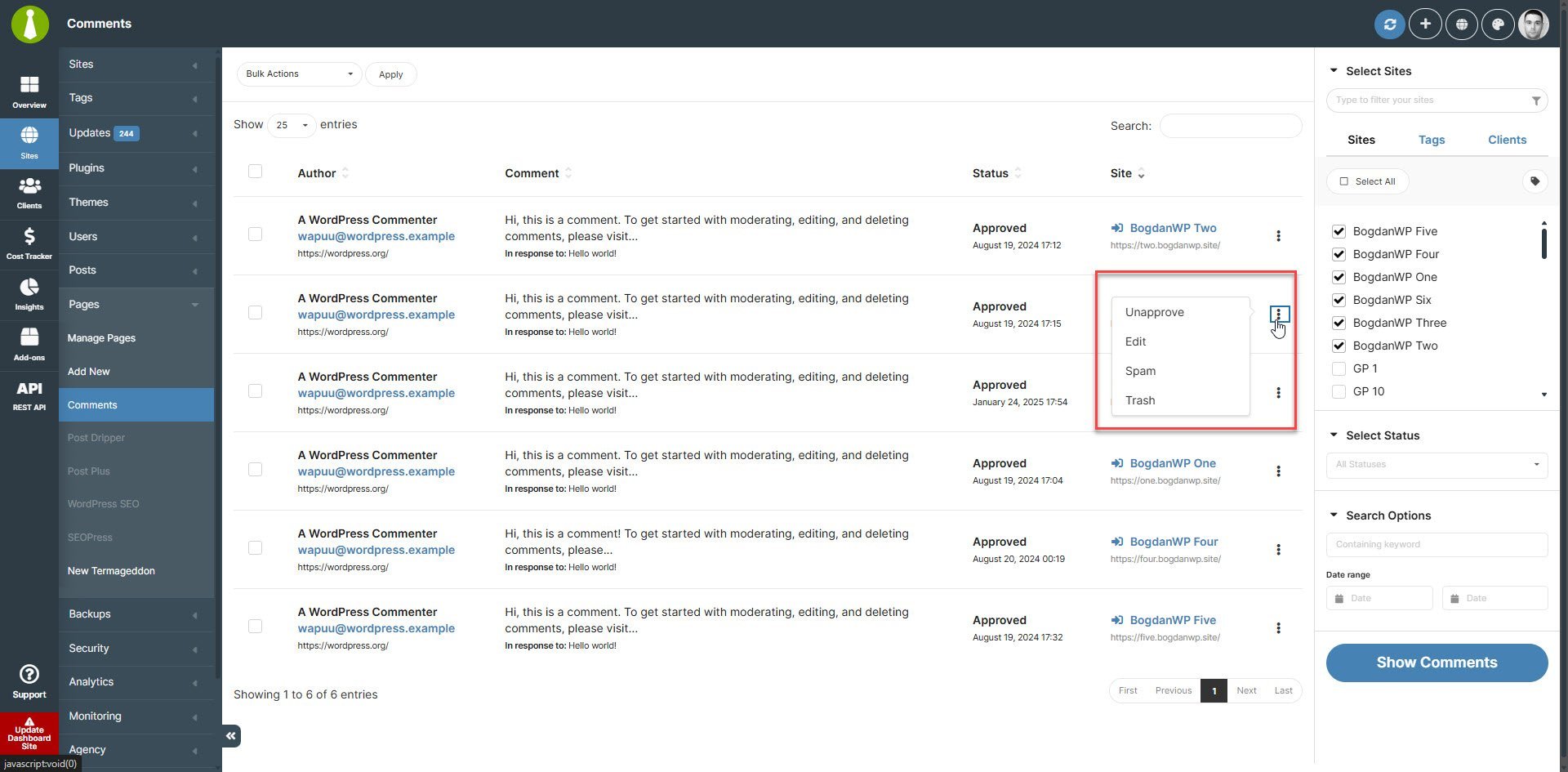Click the plus add icon in header
The height and width of the screenshot is (772, 1568).
[x=1425, y=25]
